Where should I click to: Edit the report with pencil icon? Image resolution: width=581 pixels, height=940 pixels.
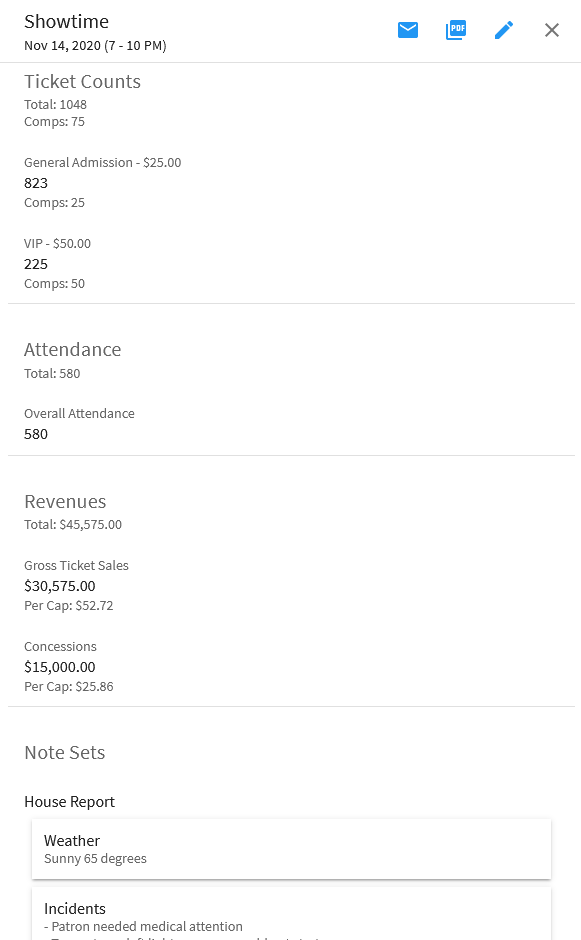pyautogui.click(x=504, y=30)
